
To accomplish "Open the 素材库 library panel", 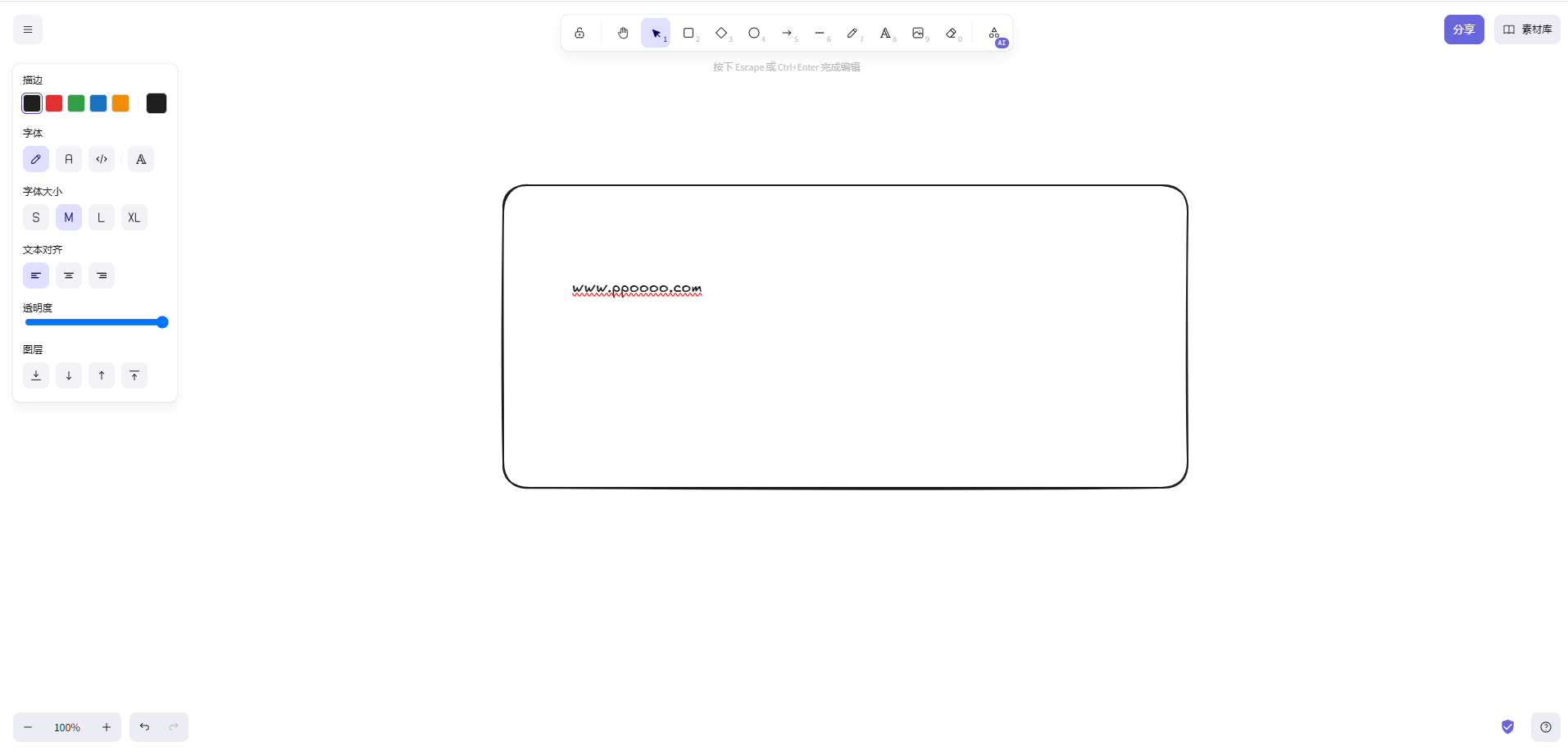I will point(1527,30).
